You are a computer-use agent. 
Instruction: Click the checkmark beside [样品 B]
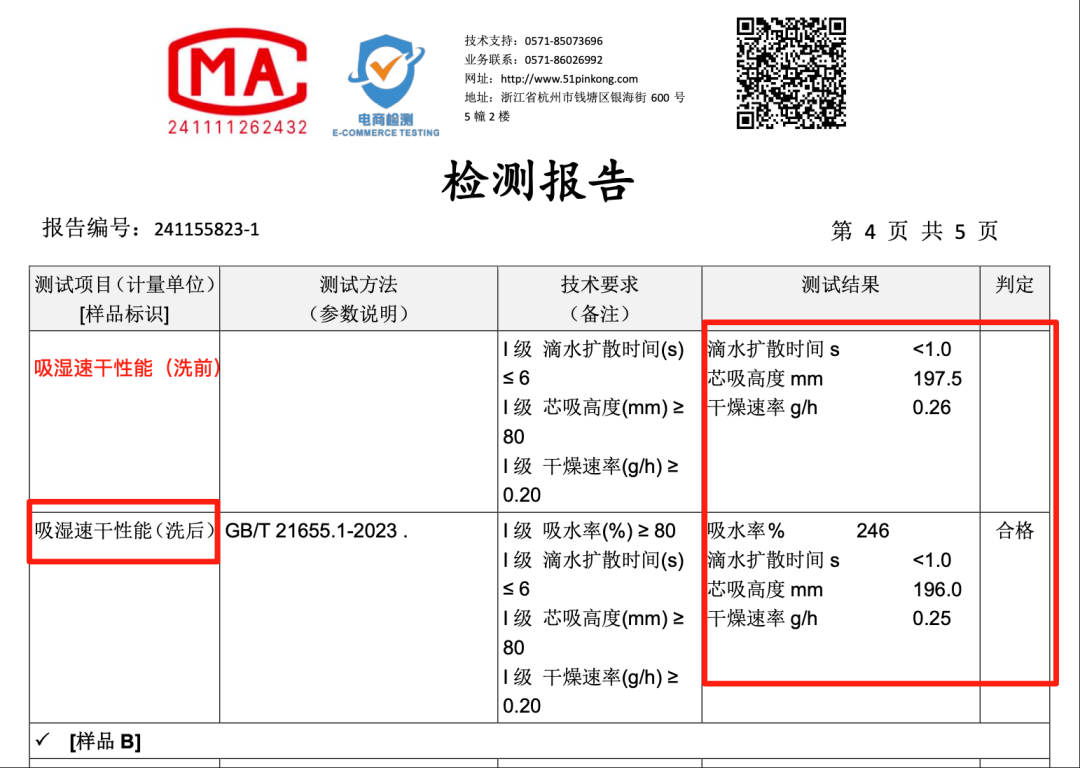click(x=43, y=740)
